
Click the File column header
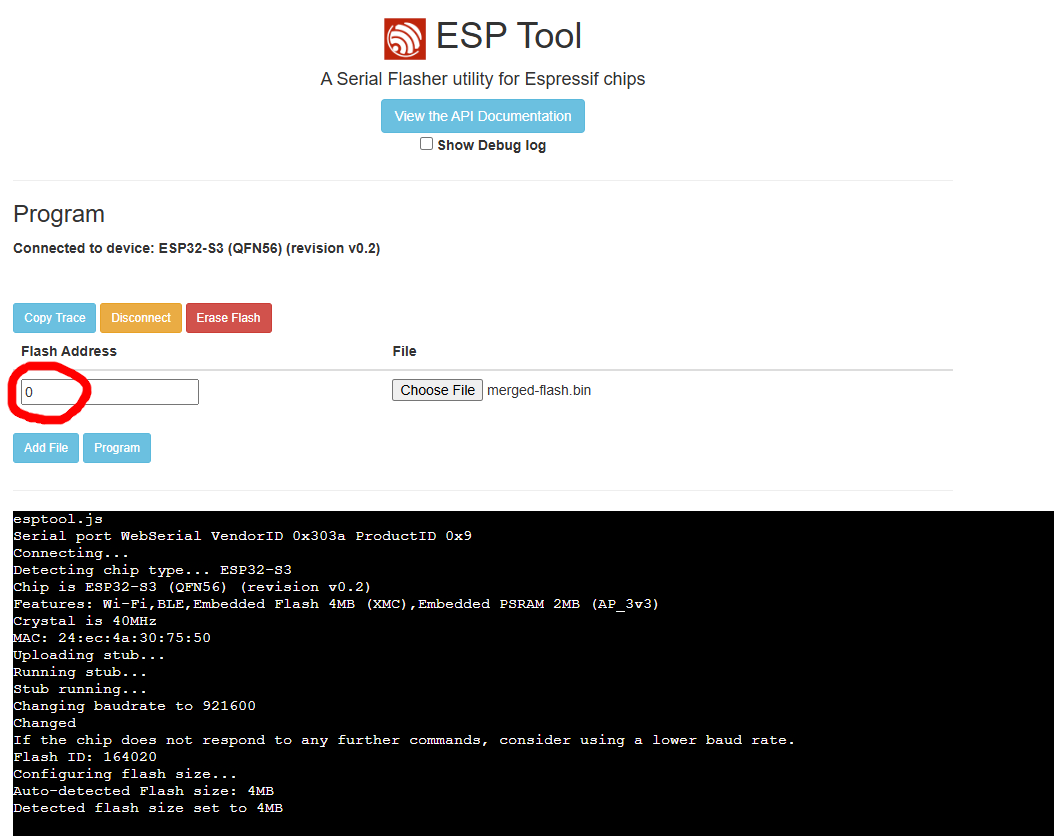click(405, 351)
